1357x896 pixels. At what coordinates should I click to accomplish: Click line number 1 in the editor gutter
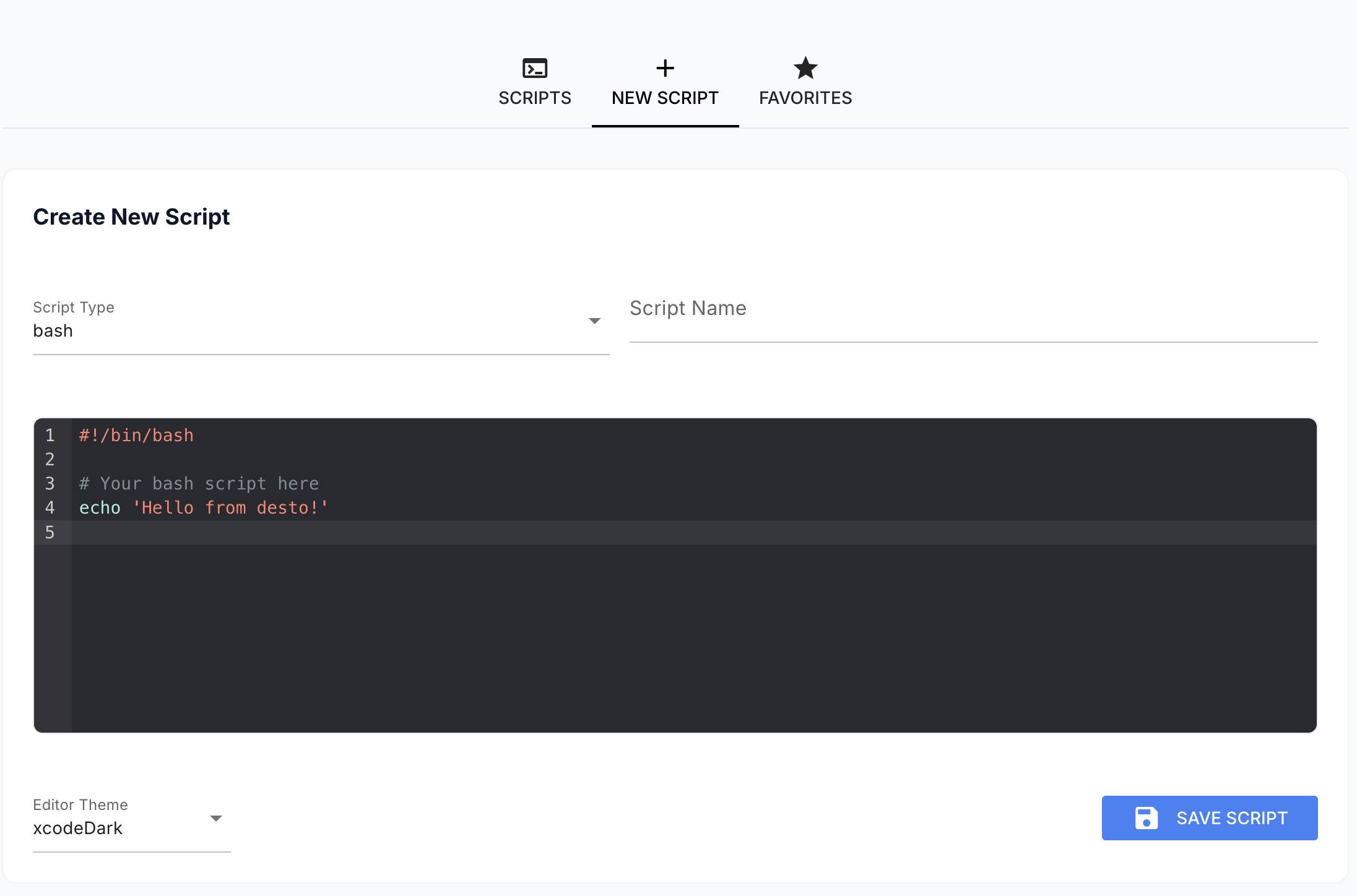click(50, 435)
